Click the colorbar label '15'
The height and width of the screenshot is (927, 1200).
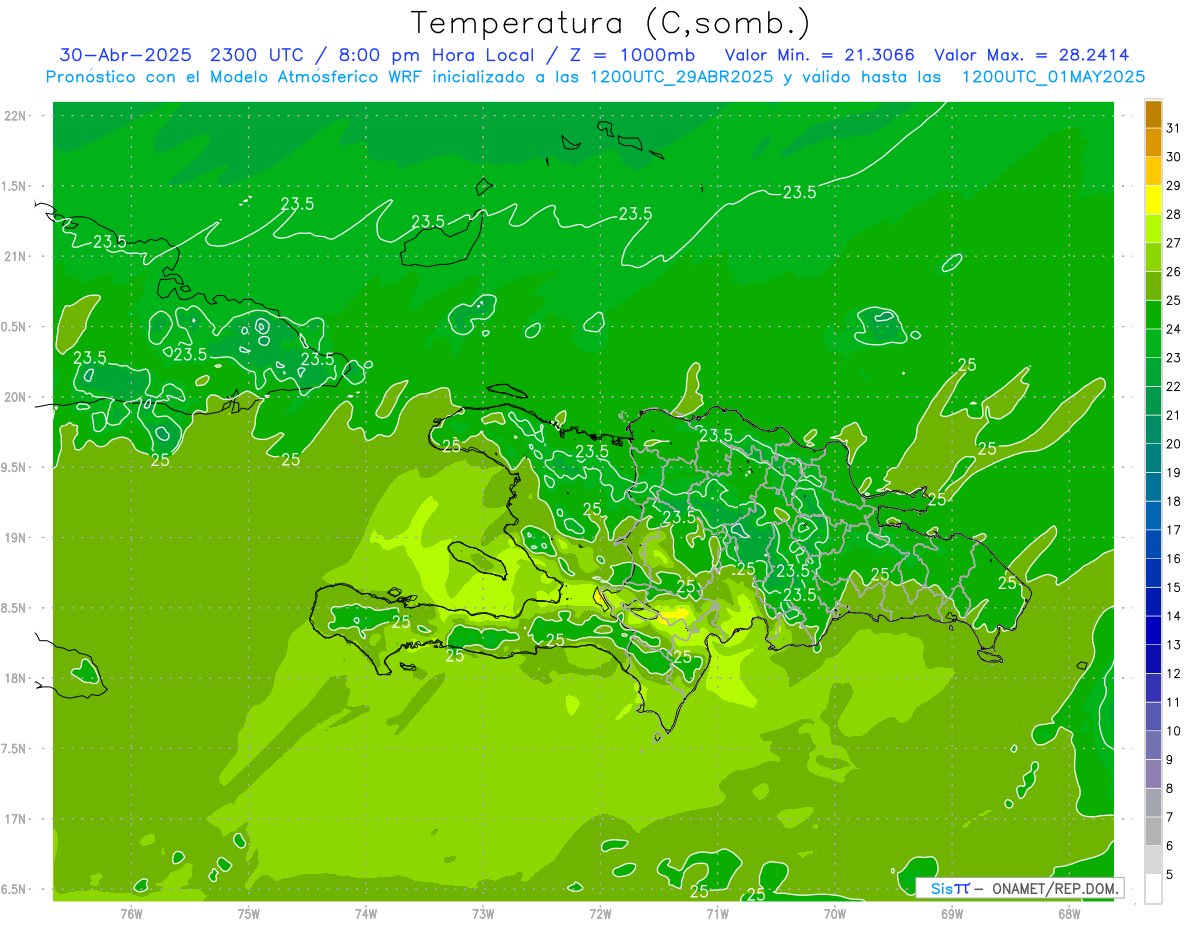1174,587
